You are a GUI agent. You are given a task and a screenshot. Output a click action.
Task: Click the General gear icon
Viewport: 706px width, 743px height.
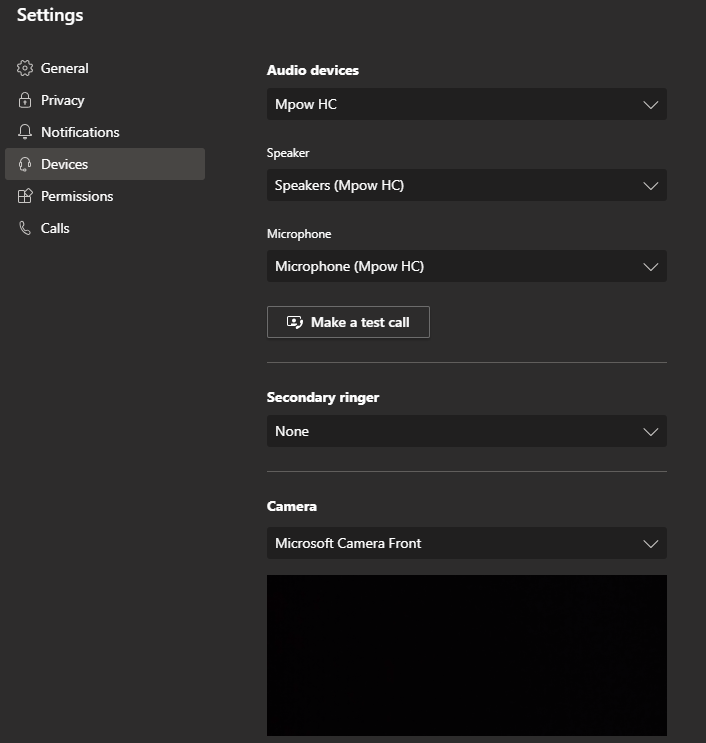[25, 68]
